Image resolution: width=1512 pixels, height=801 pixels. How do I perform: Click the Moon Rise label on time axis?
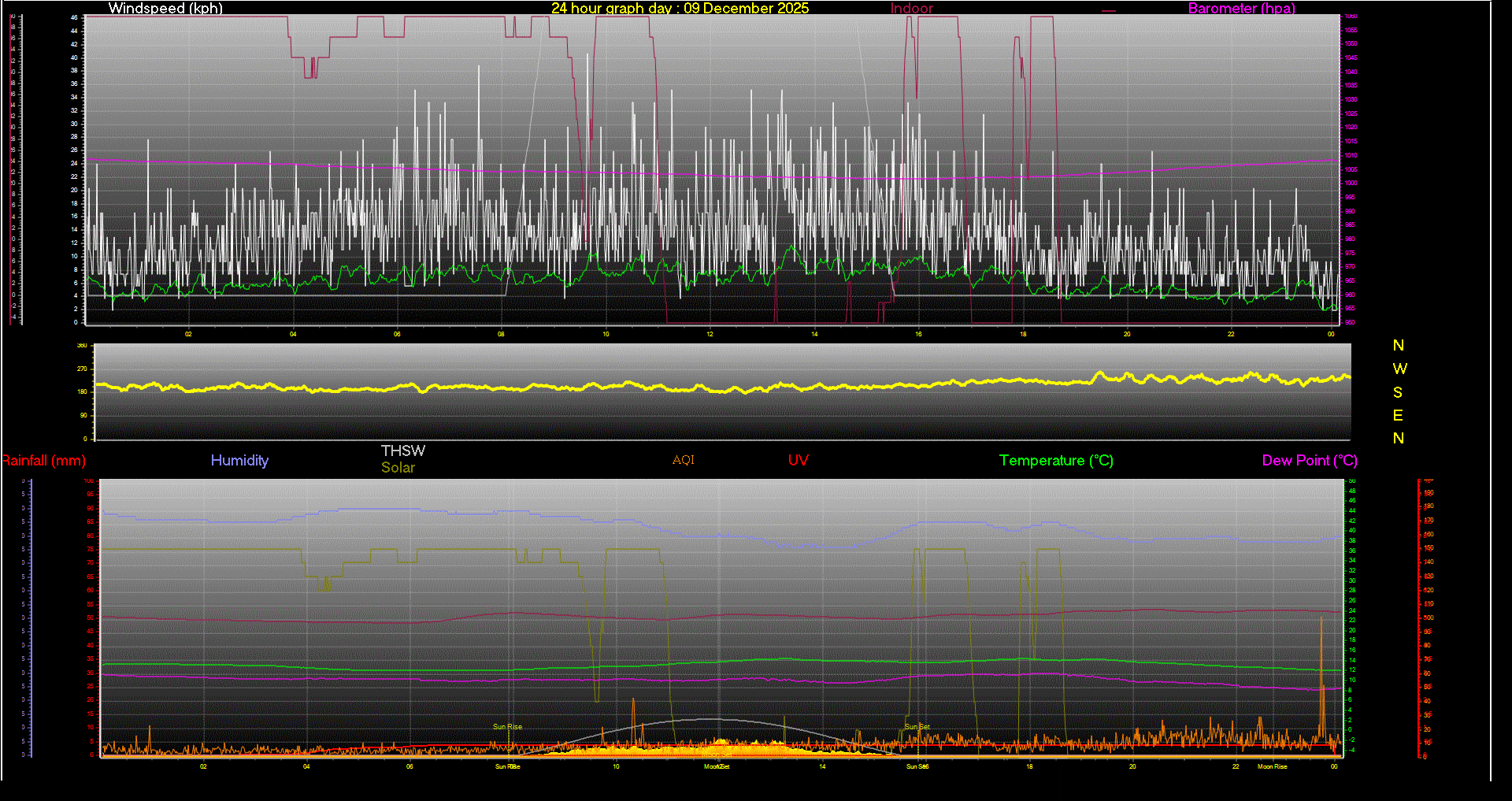(x=1272, y=766)
